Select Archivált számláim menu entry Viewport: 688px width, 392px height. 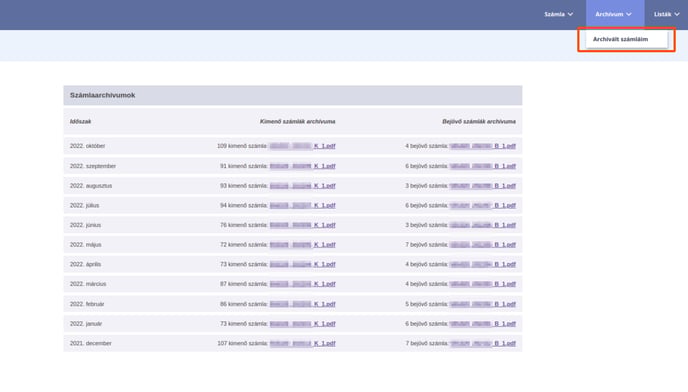(626, 40)
